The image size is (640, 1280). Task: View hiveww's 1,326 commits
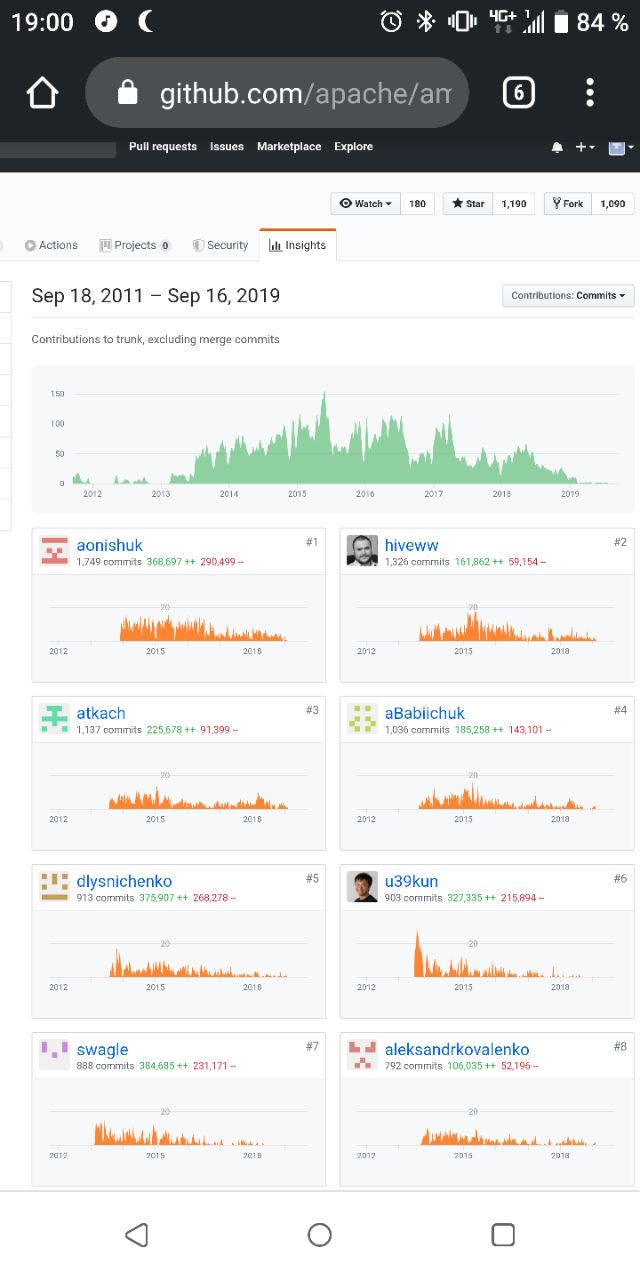(x=417, y=562)
